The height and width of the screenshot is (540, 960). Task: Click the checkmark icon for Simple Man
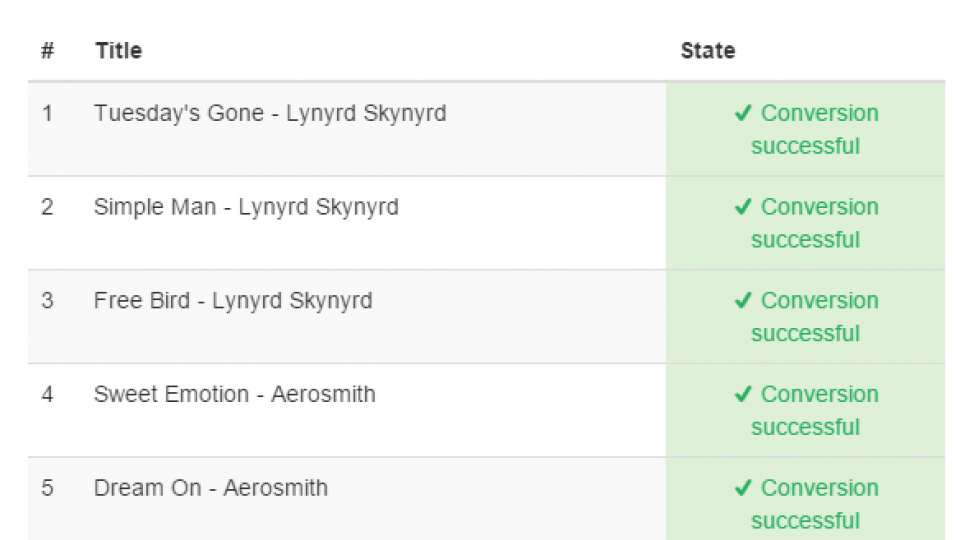click(x=743, y=207)
